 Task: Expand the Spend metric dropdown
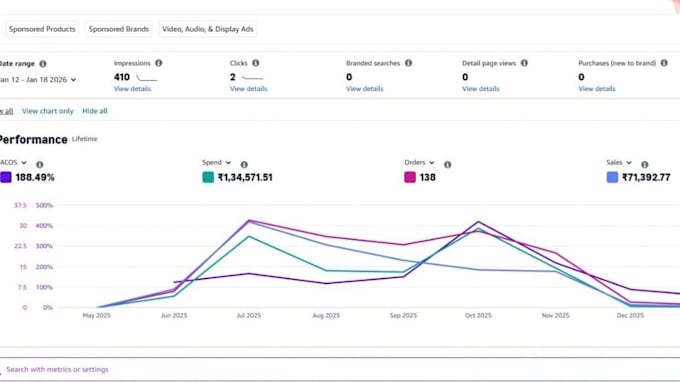[x=216, y=162]
